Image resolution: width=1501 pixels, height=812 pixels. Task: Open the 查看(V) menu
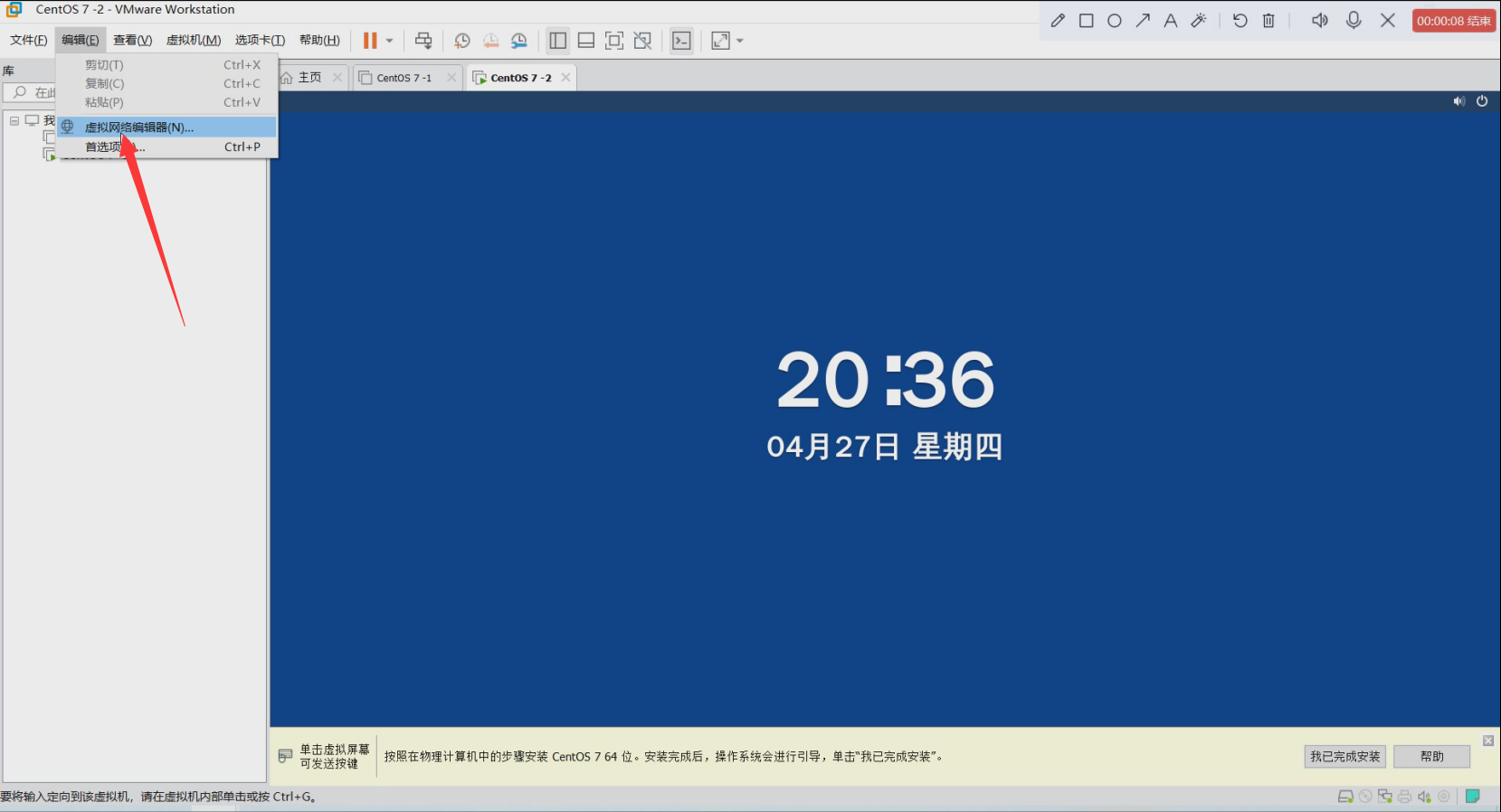132,40
